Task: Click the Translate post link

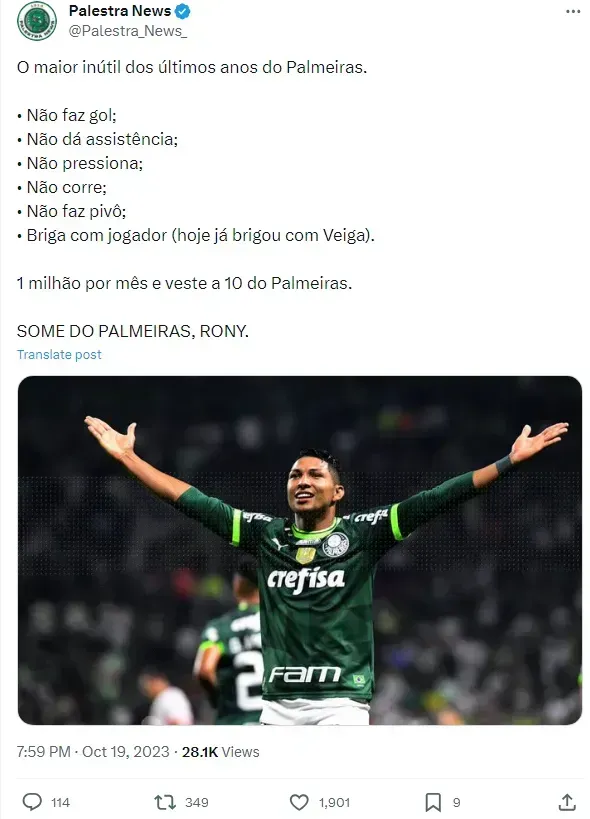Action: tap(59, 355)
